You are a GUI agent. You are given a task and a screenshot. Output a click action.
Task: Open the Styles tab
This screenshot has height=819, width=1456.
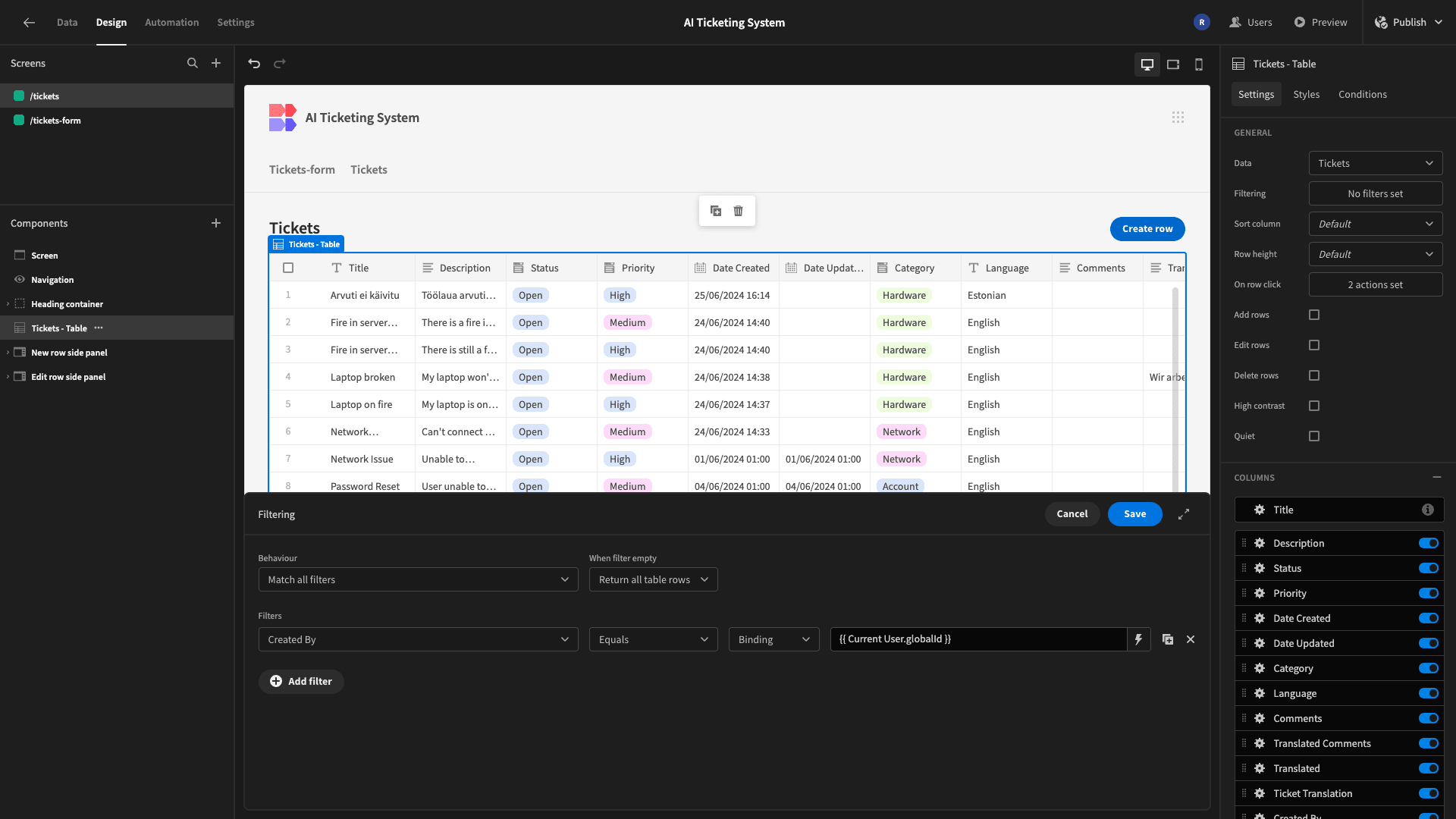point(1306,95)
